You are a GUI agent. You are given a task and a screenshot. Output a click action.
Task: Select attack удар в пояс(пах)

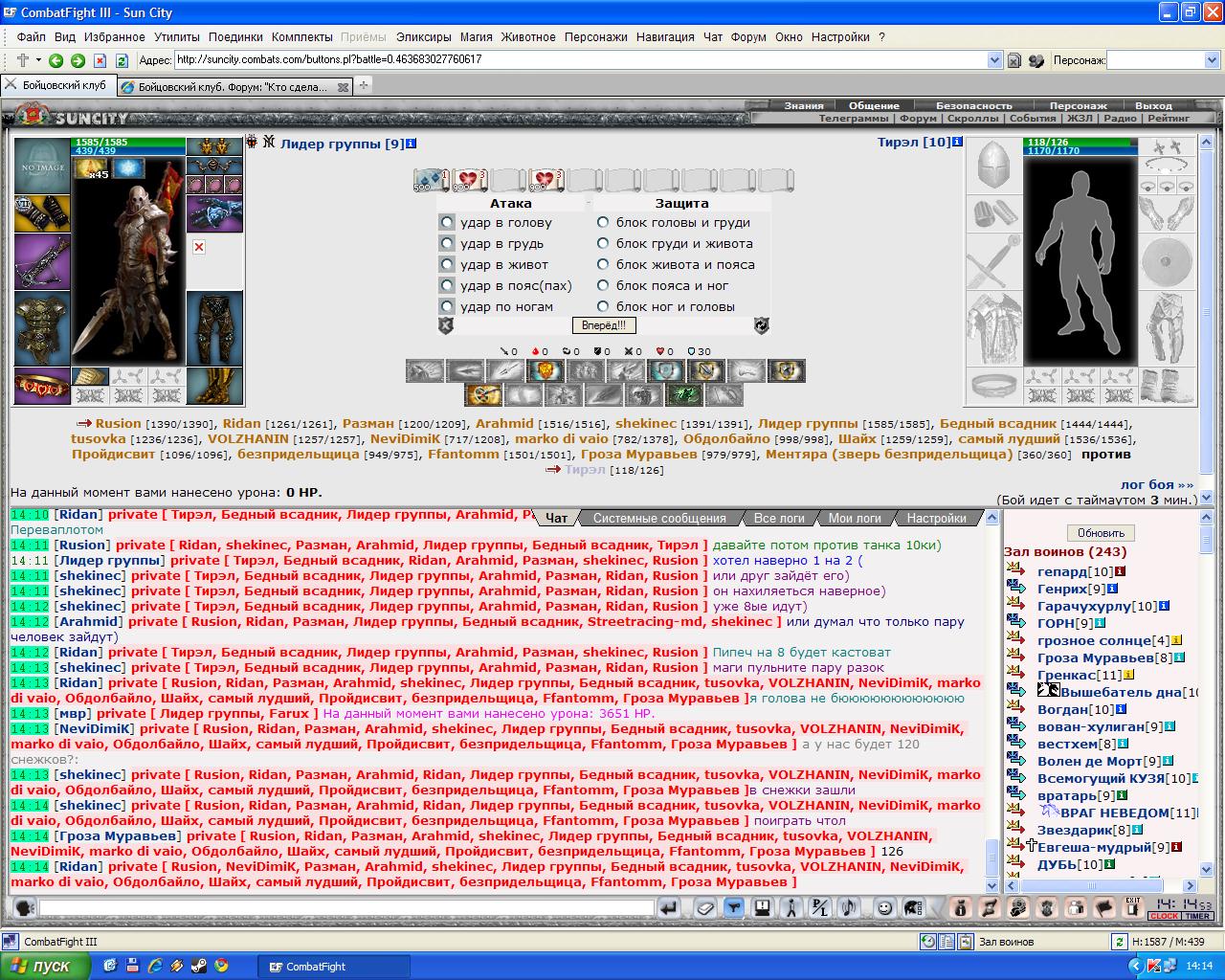(x=447, y=285)
